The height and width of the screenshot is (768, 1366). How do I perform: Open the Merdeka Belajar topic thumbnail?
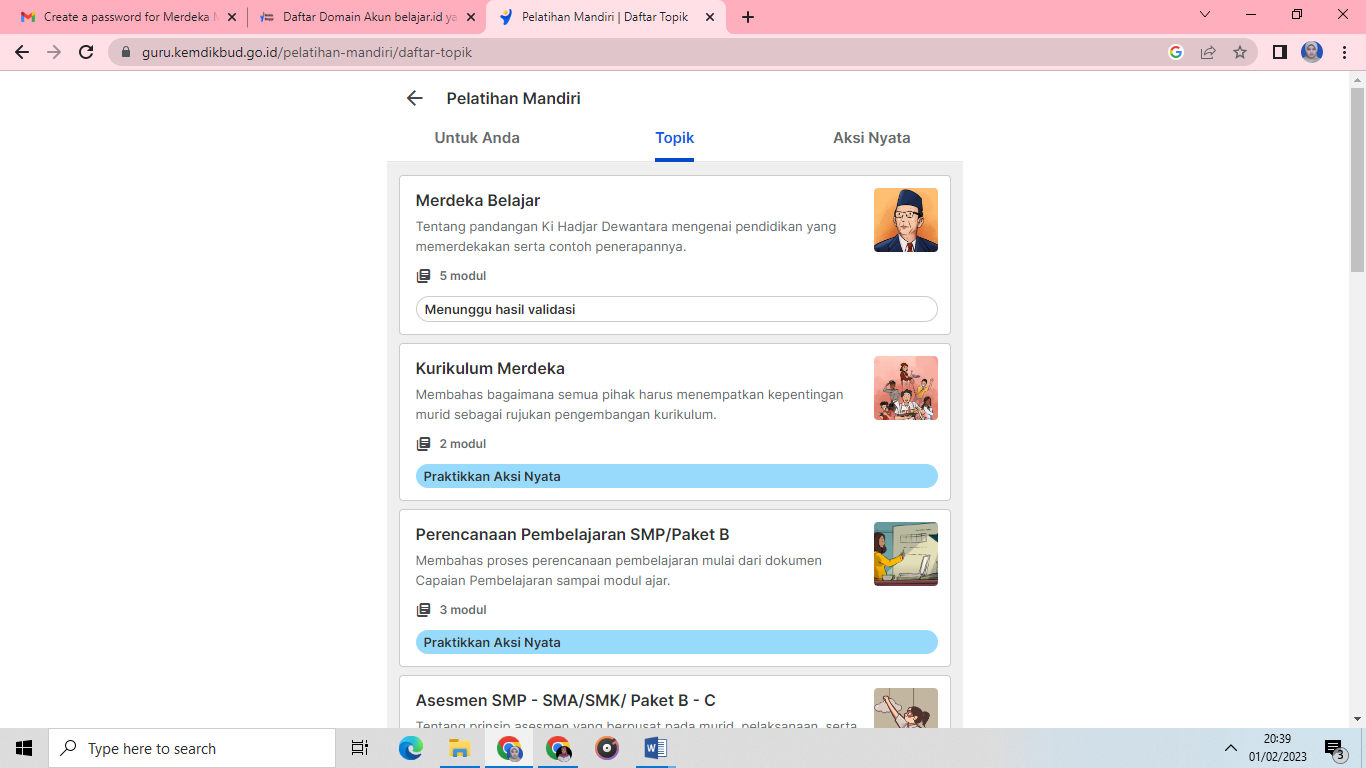[905, 220]
